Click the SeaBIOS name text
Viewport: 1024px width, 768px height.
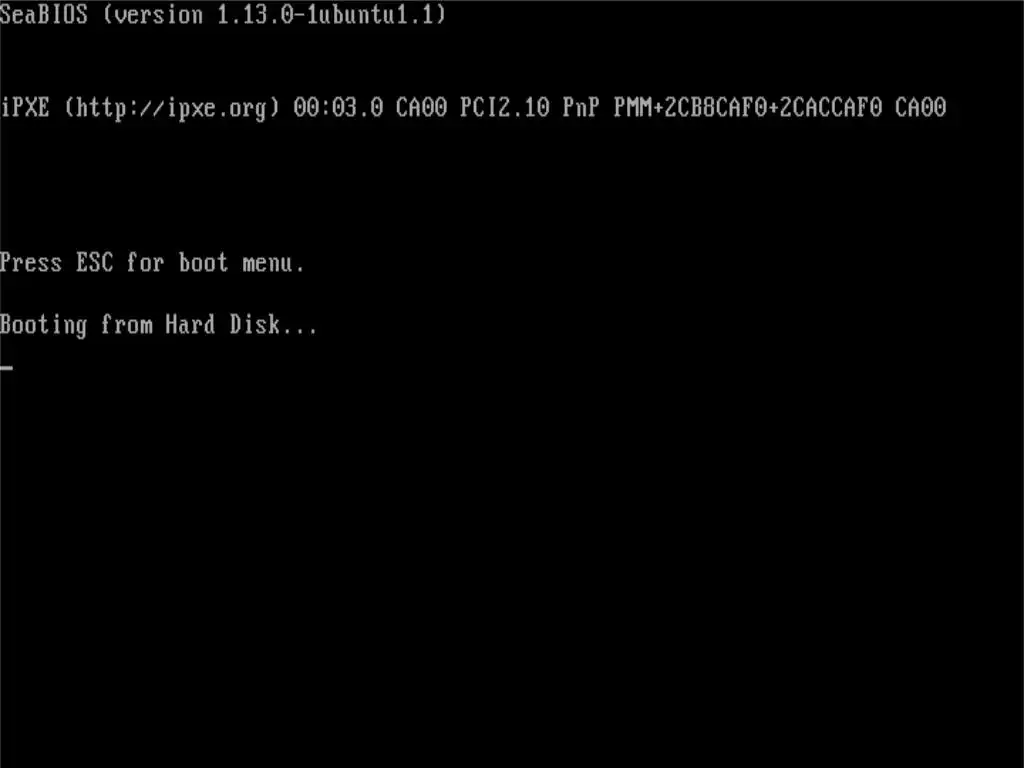44,14
